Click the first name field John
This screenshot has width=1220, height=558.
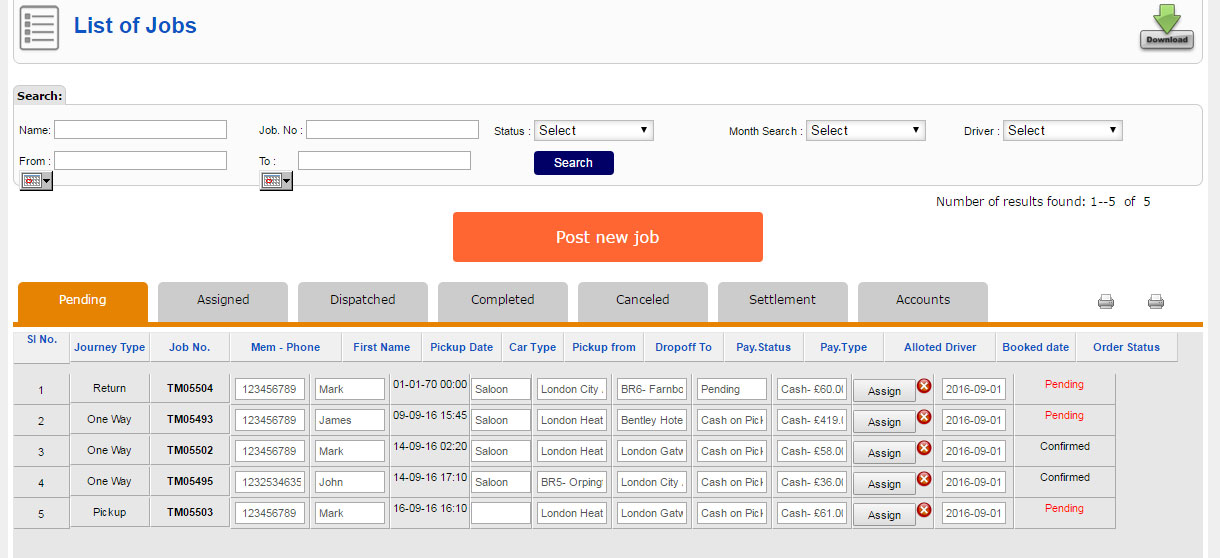350,482
